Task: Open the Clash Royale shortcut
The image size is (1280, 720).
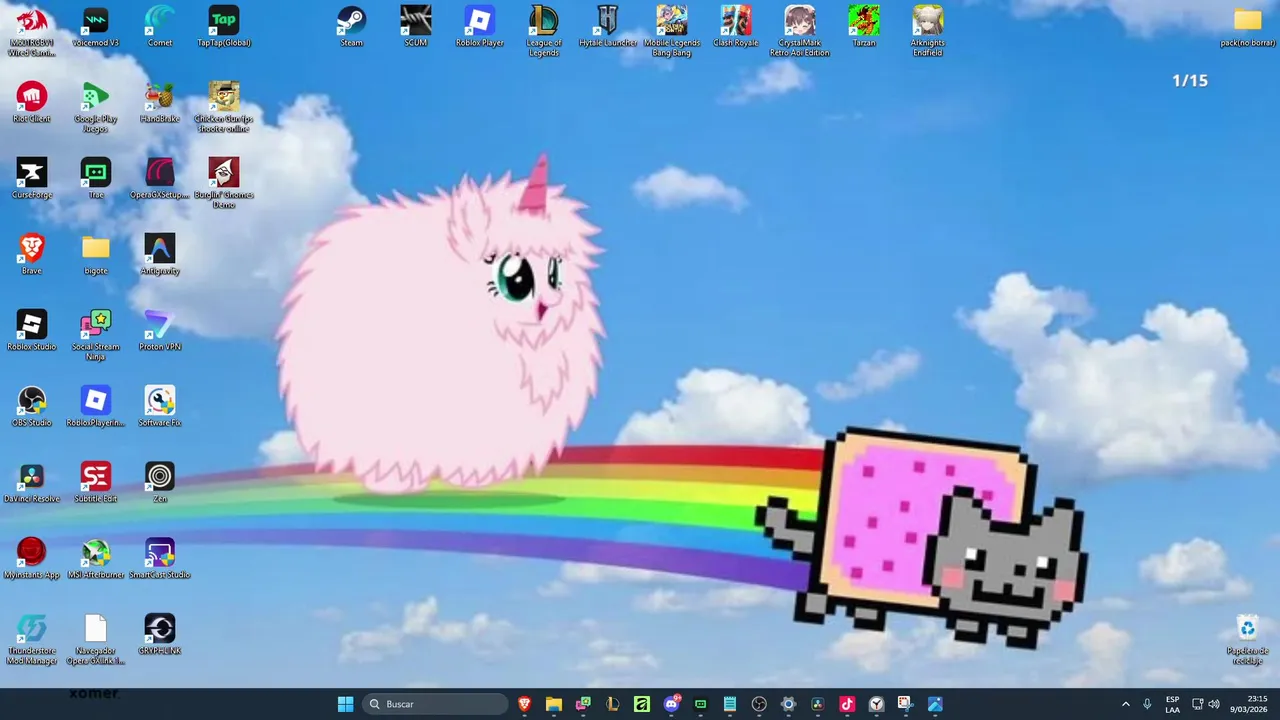Action: 735,27
